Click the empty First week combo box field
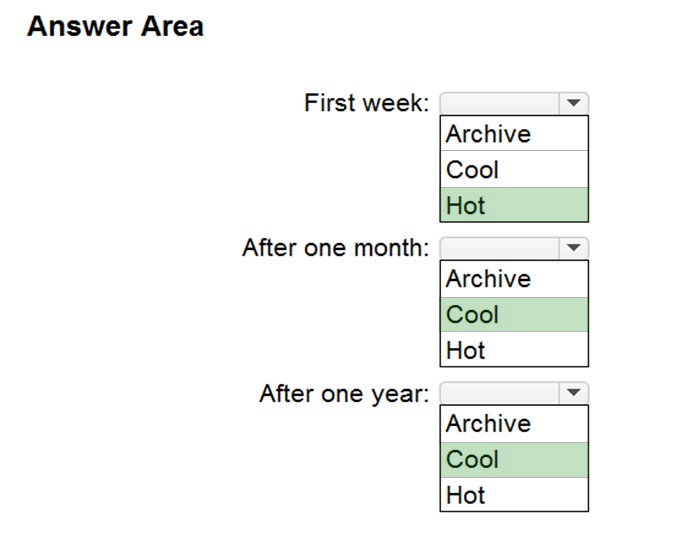Image resolution: width=676 pixels, height=548 pixels. pos(500,103)
